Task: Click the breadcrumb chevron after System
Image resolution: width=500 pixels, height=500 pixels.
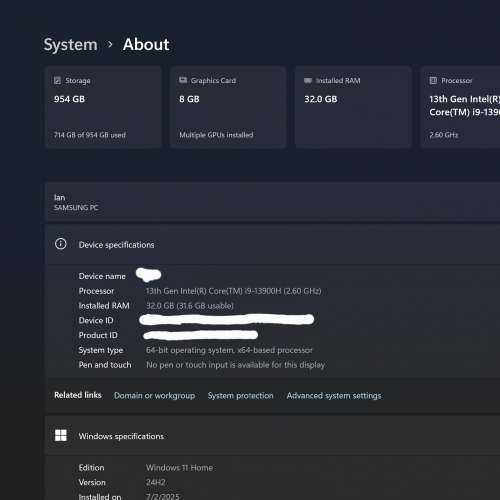Action: 110,44
